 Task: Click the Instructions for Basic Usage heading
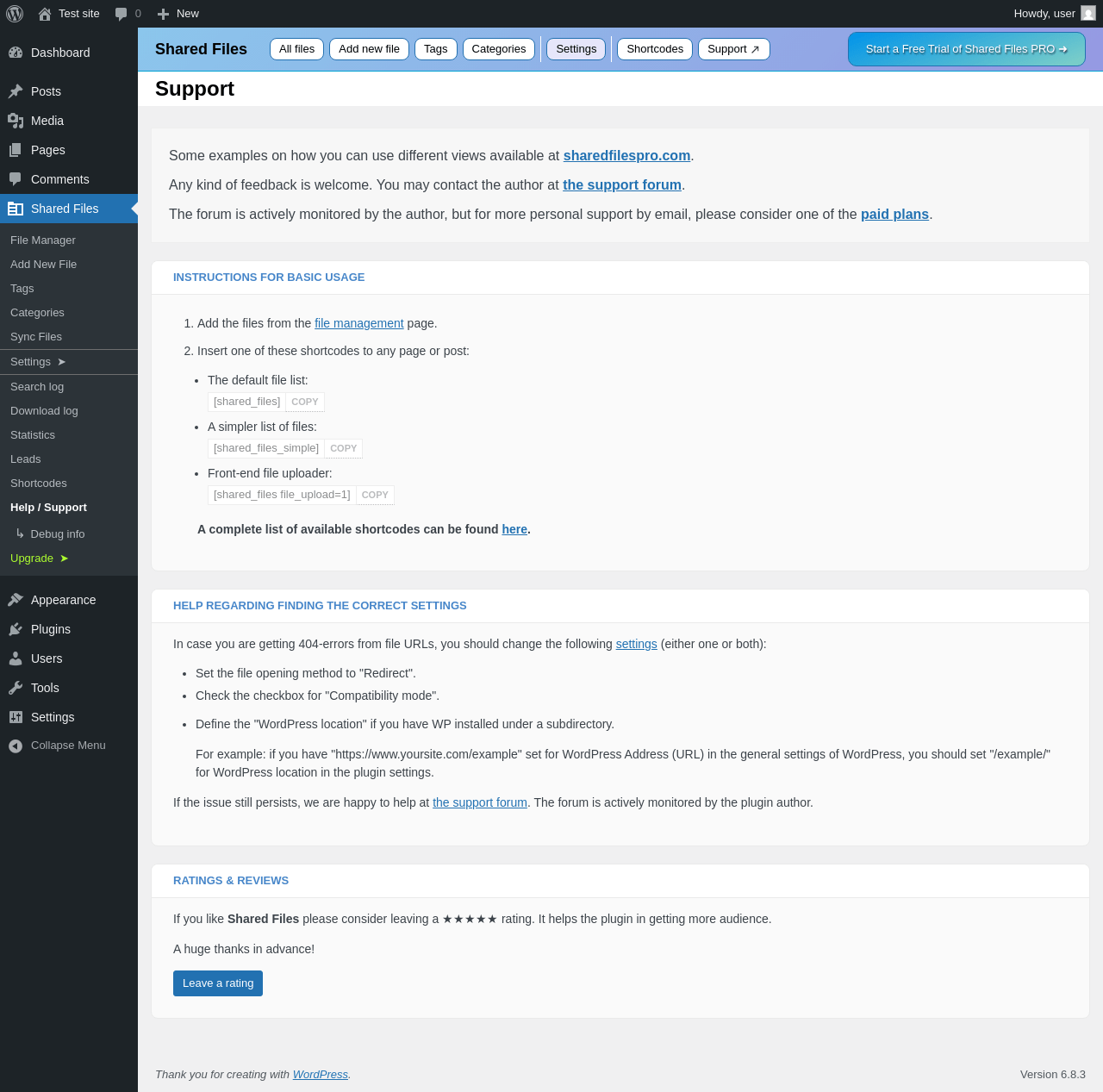coord(269,278)
